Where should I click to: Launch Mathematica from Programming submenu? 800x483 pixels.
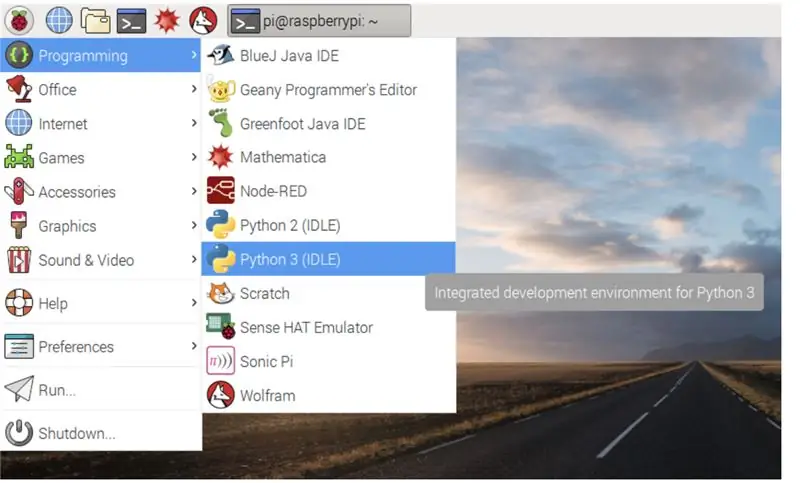pyautogui.click(x=329, y=157)
